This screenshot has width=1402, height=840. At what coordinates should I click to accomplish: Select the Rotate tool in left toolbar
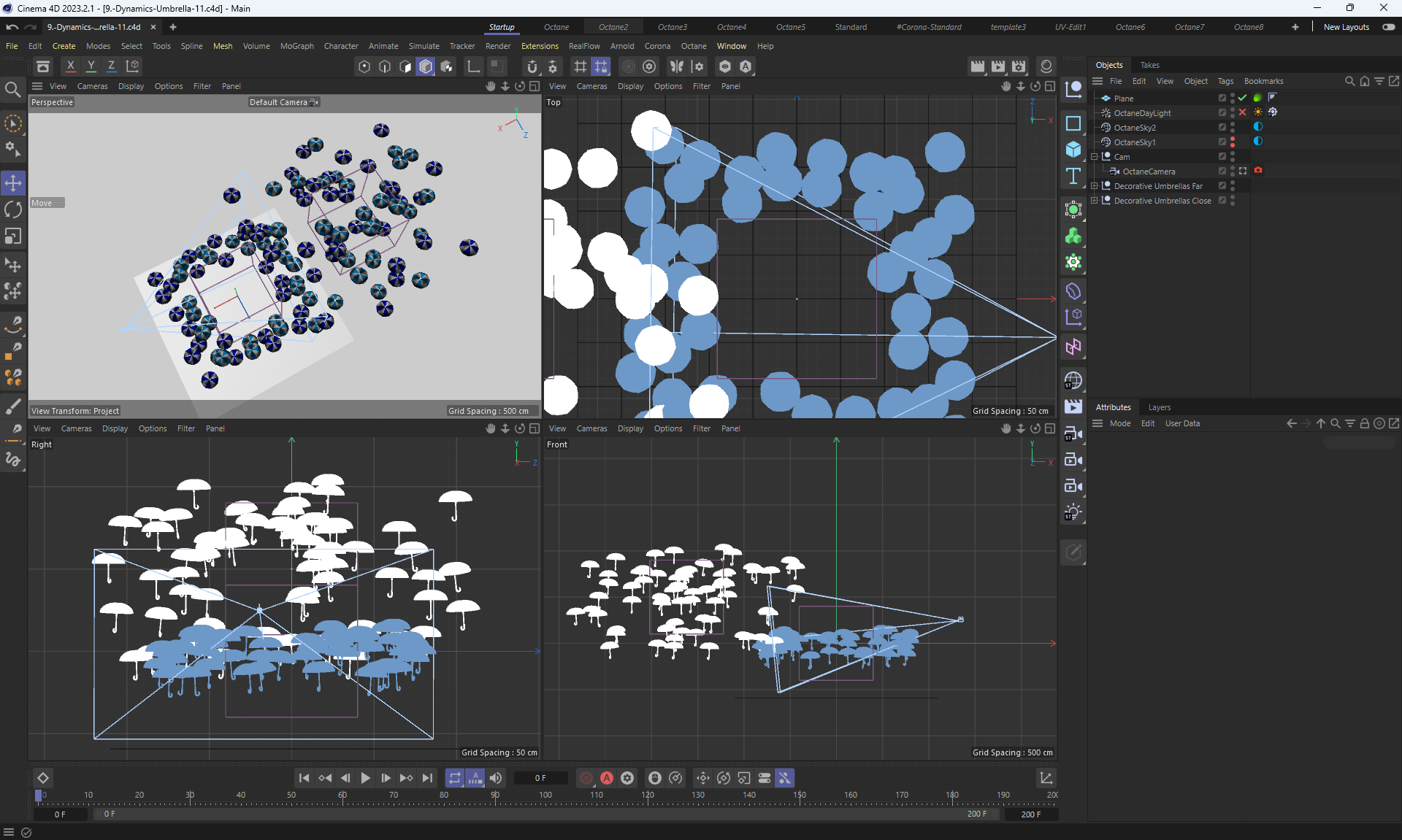click(x=13, y=209)
